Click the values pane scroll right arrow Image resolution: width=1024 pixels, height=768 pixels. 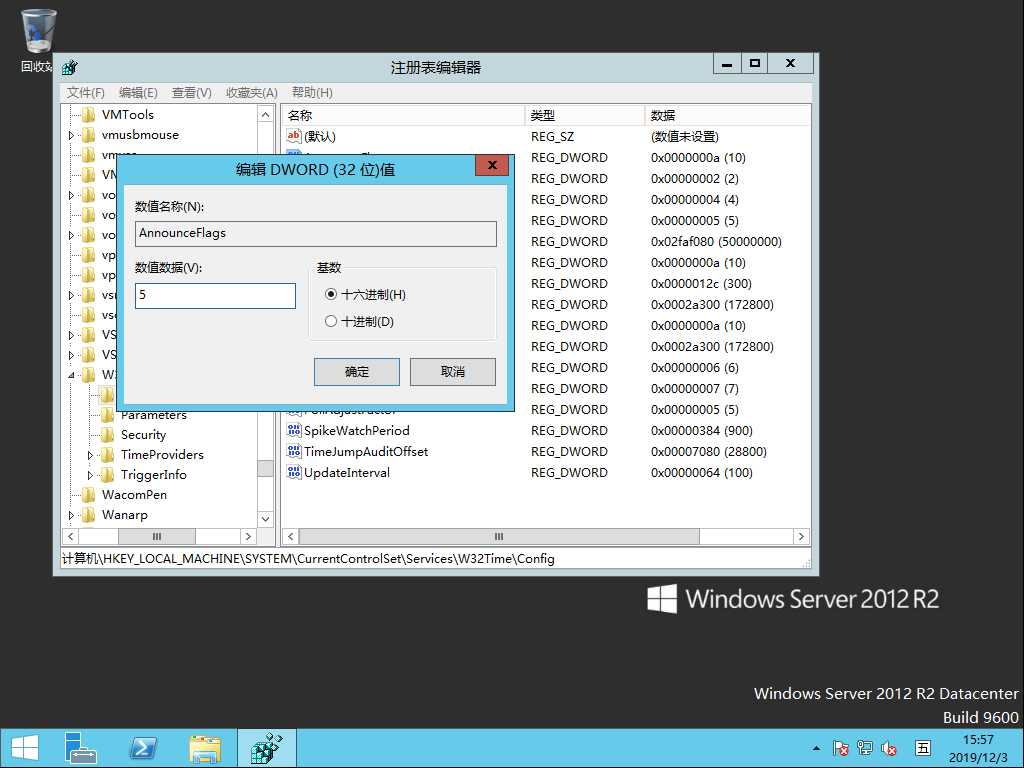pyautogui.click(x=801, y=537)
